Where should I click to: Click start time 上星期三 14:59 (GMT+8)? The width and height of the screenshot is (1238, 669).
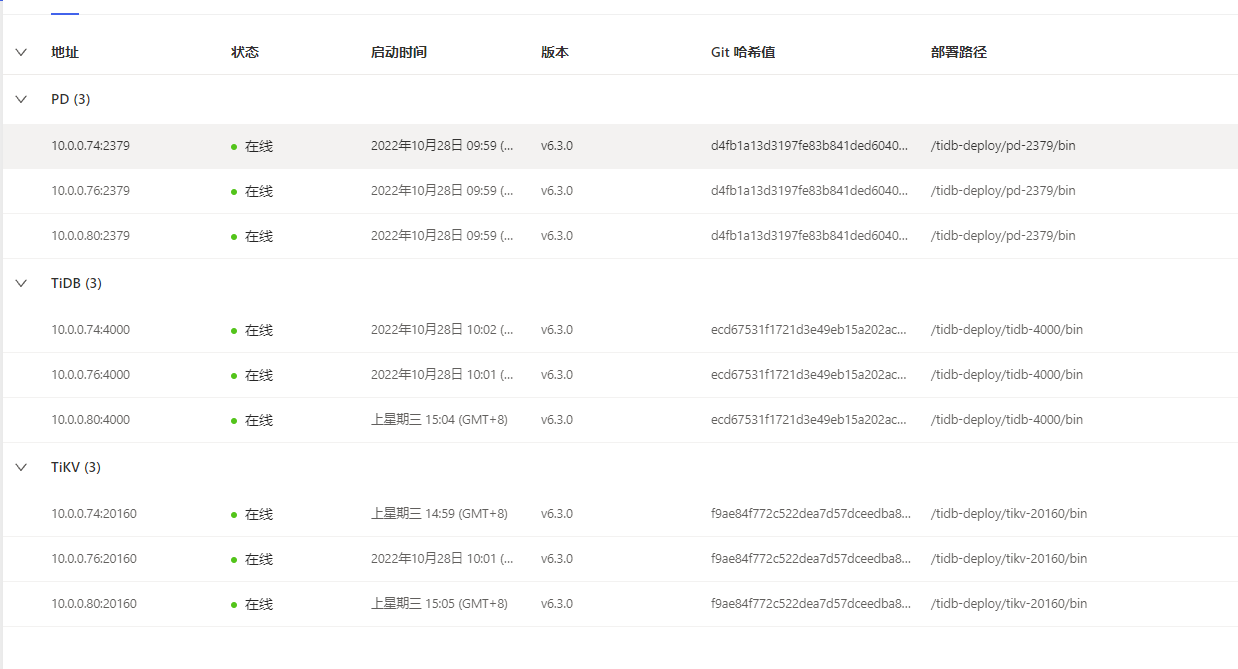point(439,514)
